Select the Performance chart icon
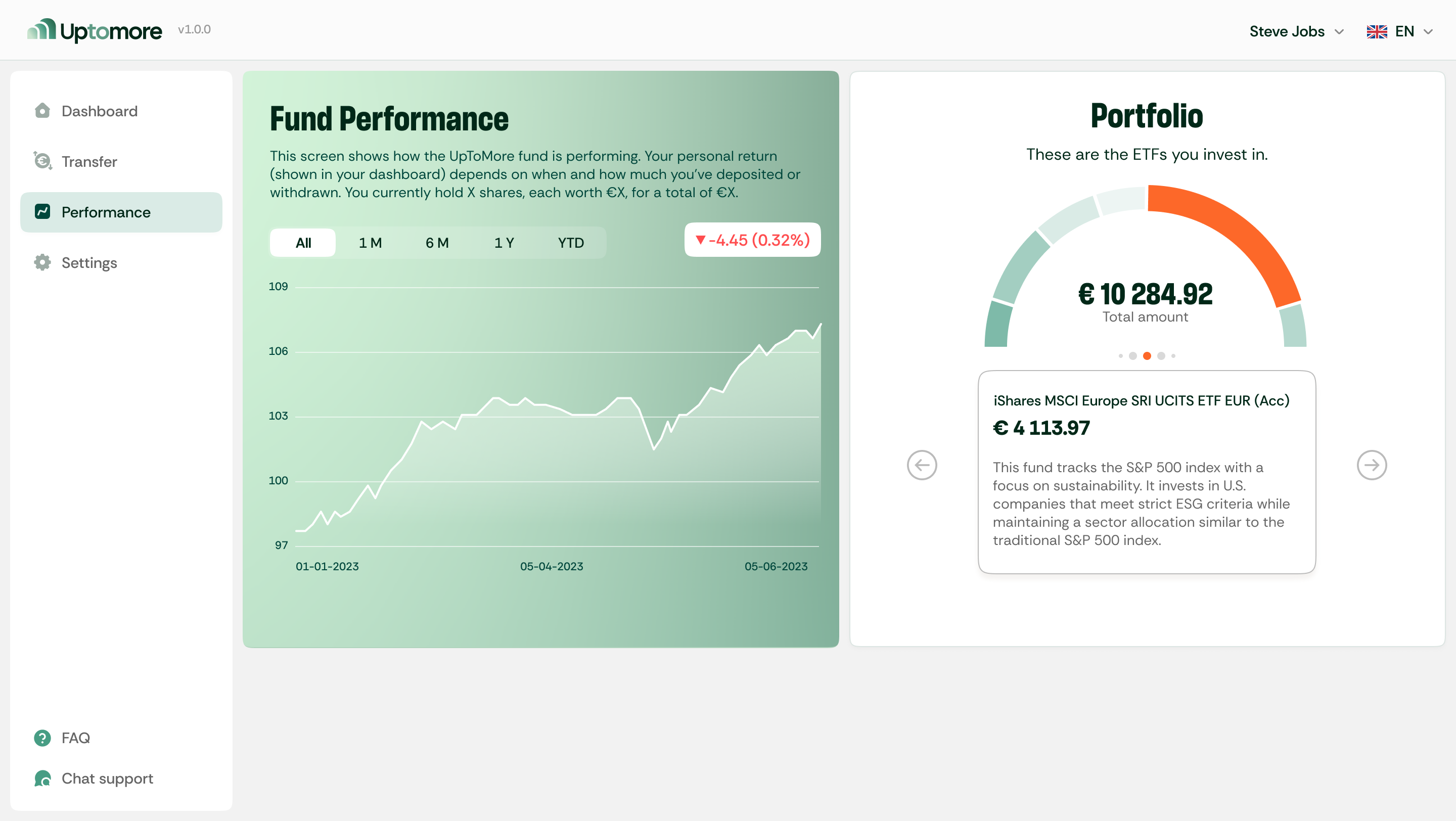Screen dimensions: 1456x821 [42, 212]
